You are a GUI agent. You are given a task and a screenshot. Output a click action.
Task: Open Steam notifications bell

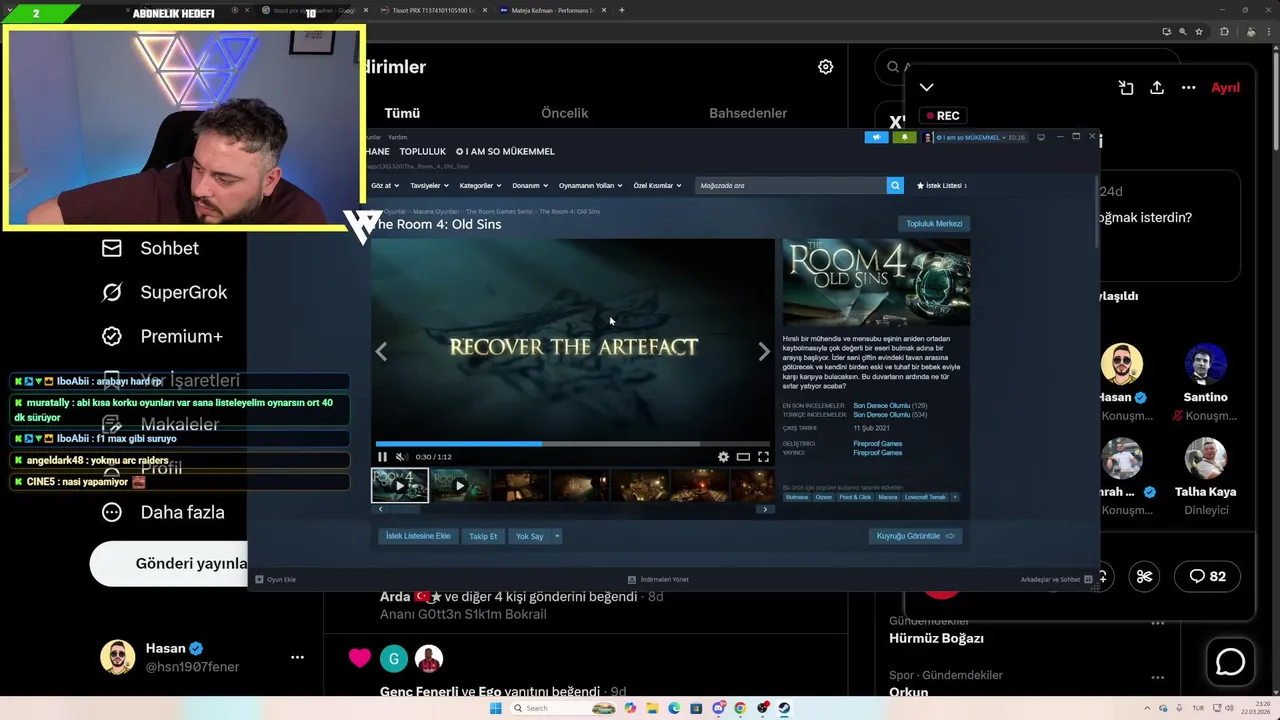904,137
